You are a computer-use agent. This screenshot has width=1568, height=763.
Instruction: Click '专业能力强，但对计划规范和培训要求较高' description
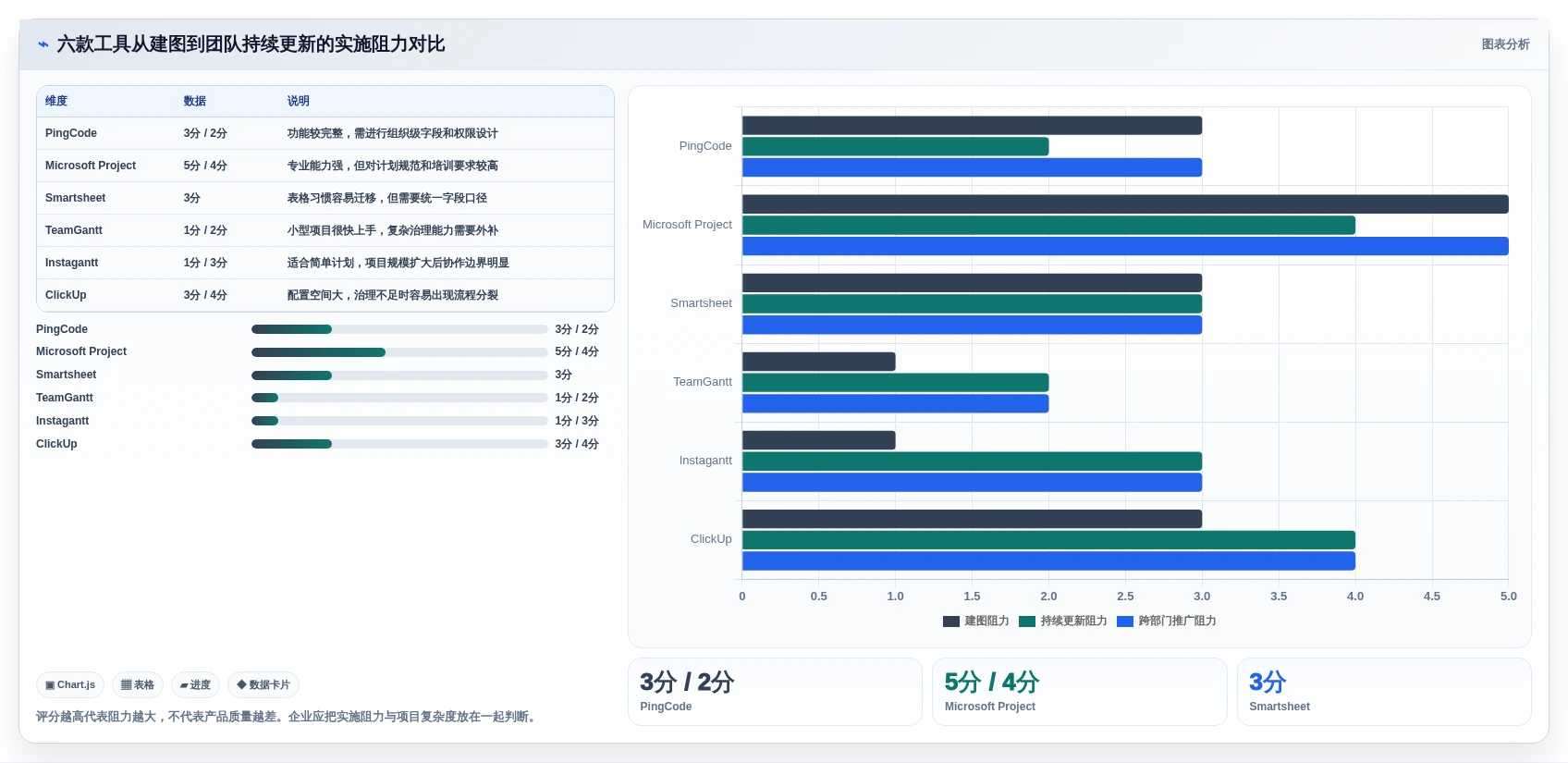point(393,166)
